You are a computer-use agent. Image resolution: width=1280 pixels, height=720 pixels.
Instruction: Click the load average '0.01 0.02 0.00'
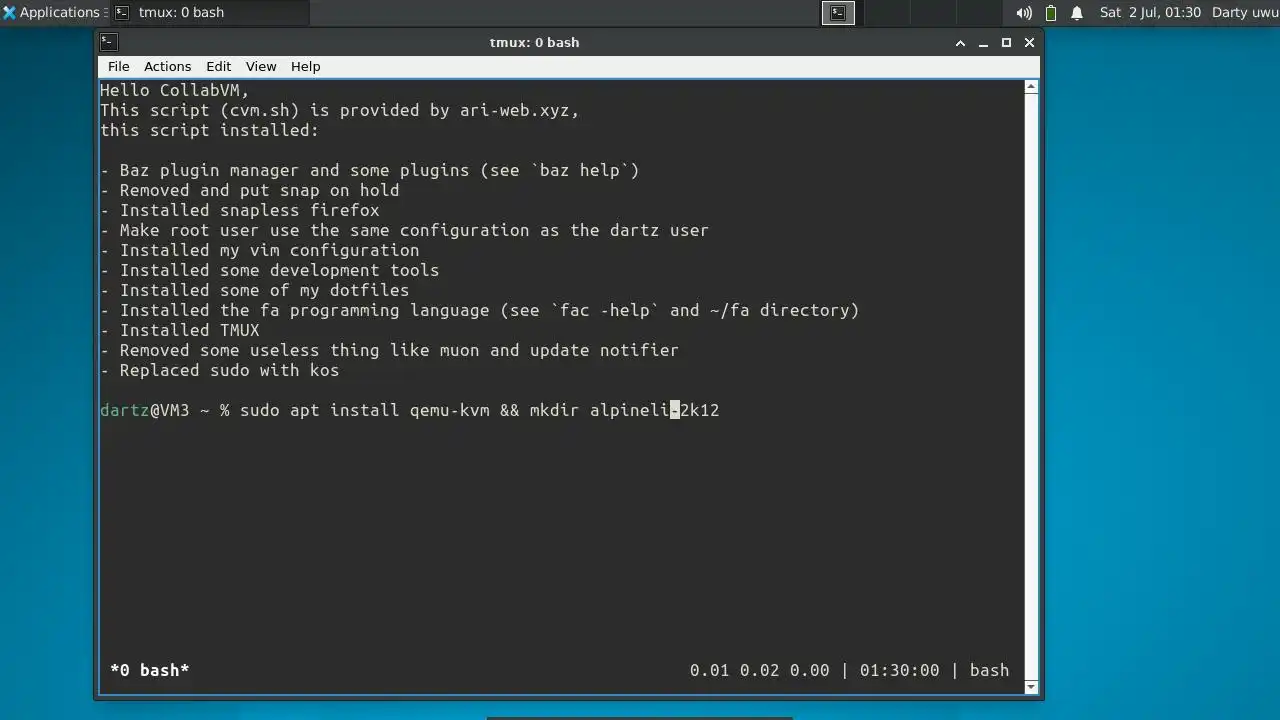pyautogui.click(x=759, y=670)
